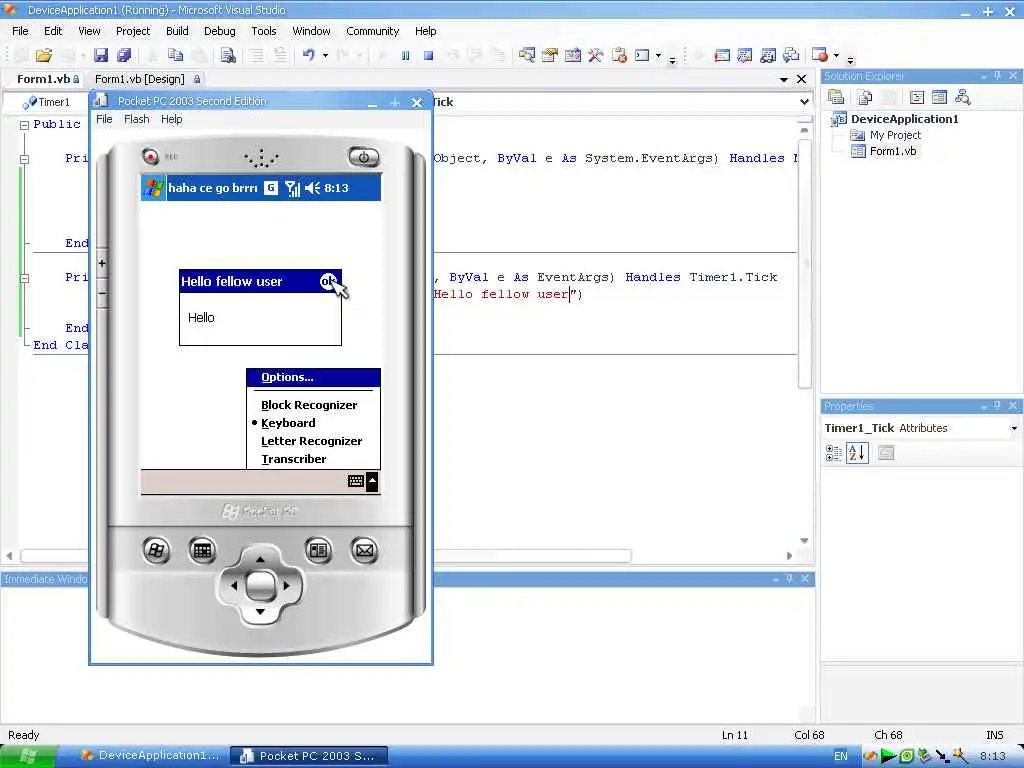This screenshot has width=1024, height=768.
Task: Click the Open File folder toolbar icon
Action: pyautogui.click(x=44, y=56)
